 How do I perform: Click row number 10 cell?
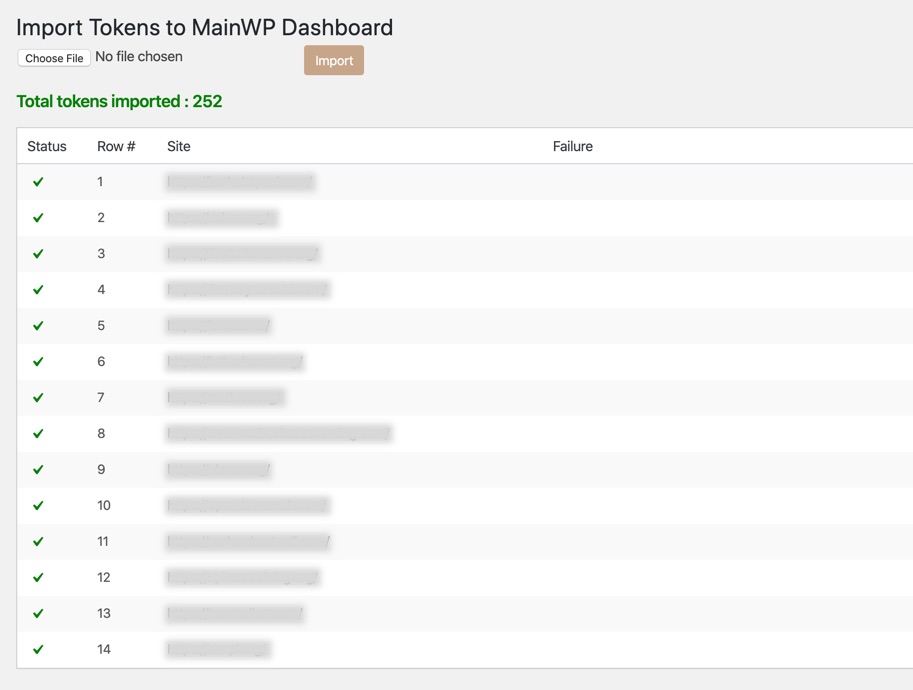point(104,505)
